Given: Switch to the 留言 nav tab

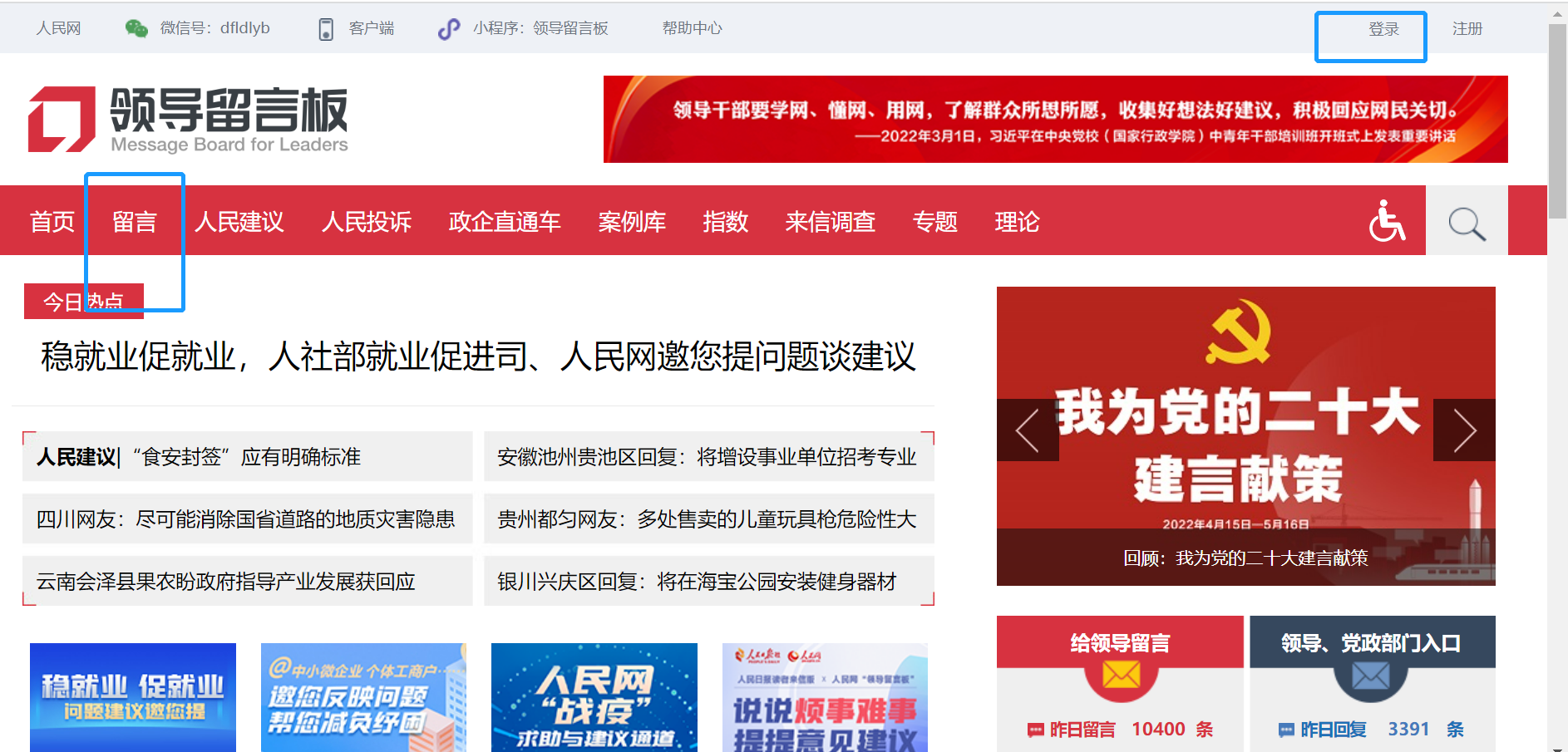Looking at the screenshot, I should click(135, 221).
